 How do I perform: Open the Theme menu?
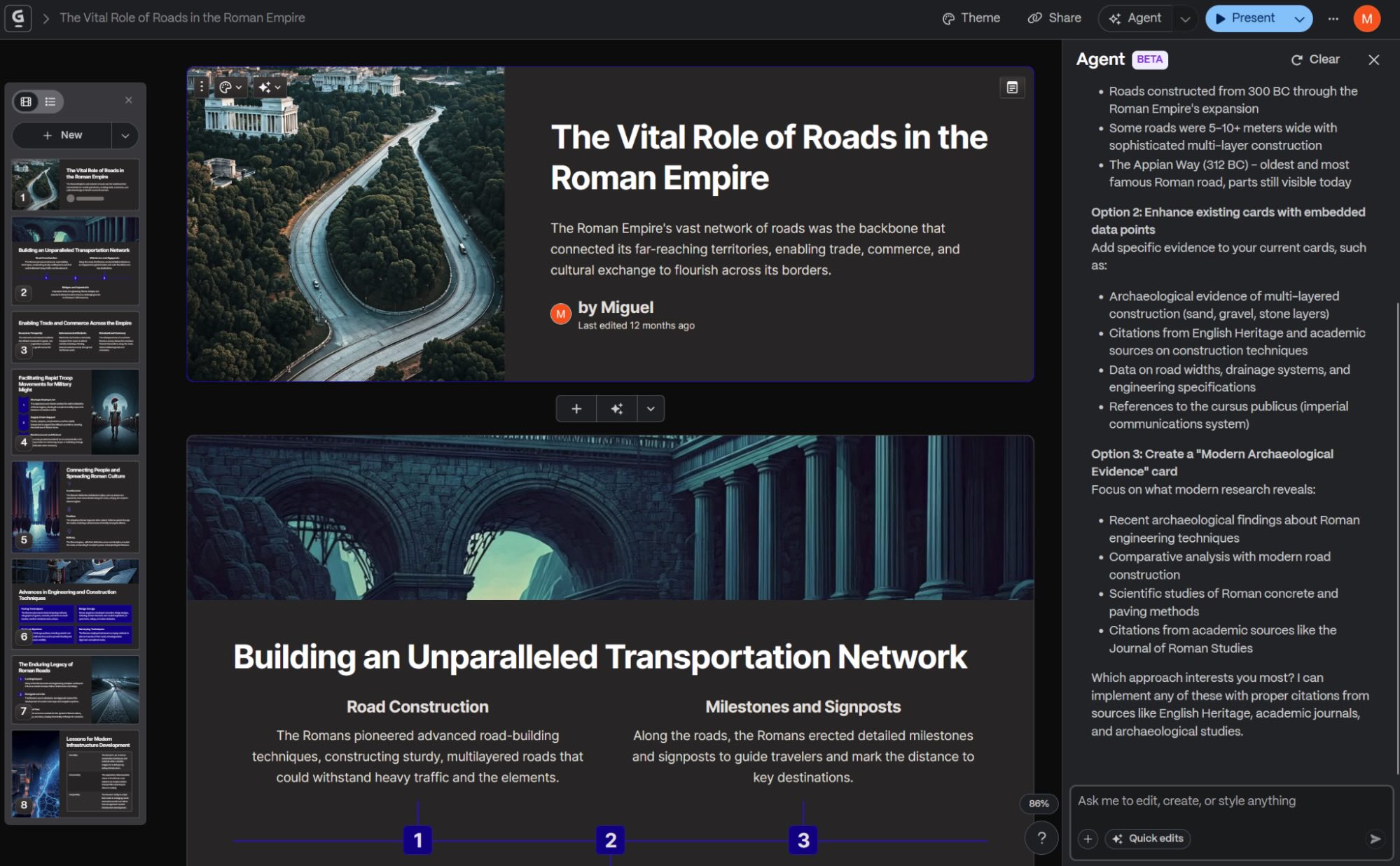[x=971, y=18]
